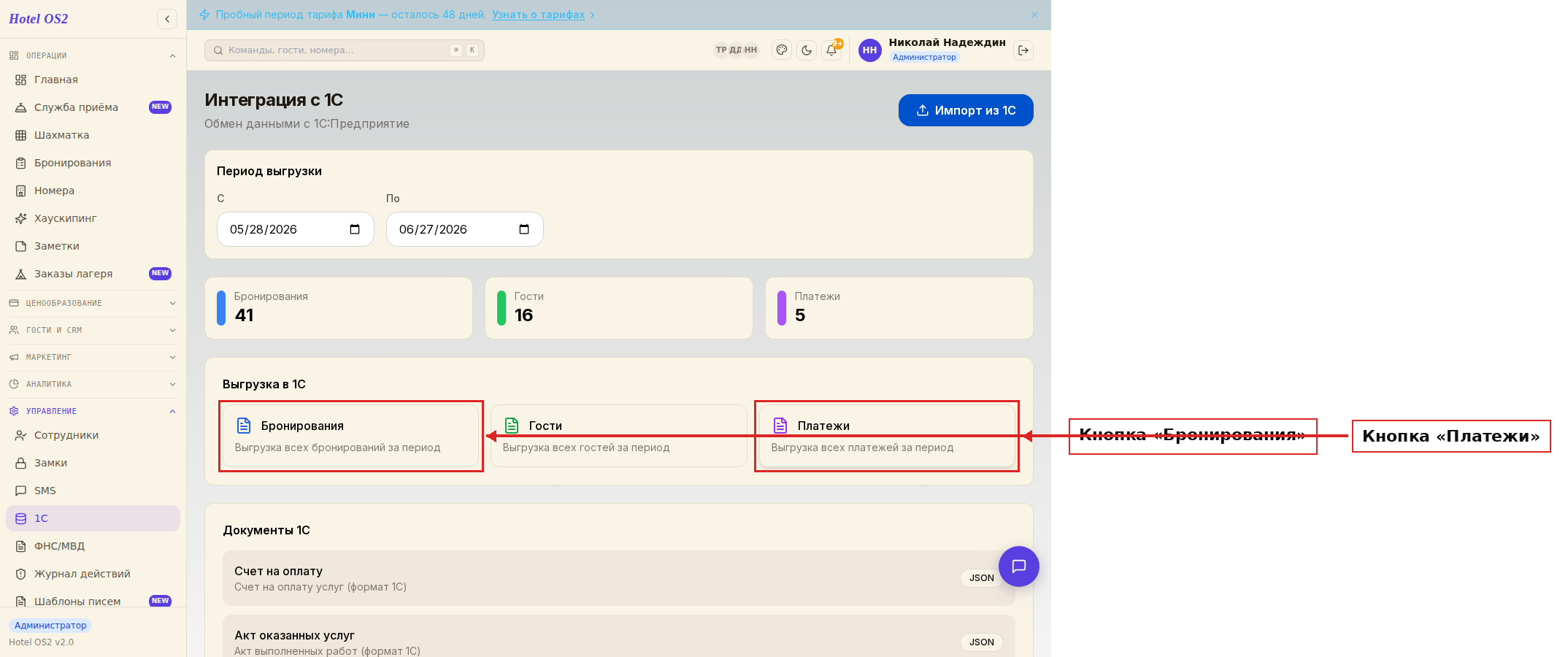The image size is (1568, 657).
Task: Dismiss the trial period banner
Action: (1034, 15)
